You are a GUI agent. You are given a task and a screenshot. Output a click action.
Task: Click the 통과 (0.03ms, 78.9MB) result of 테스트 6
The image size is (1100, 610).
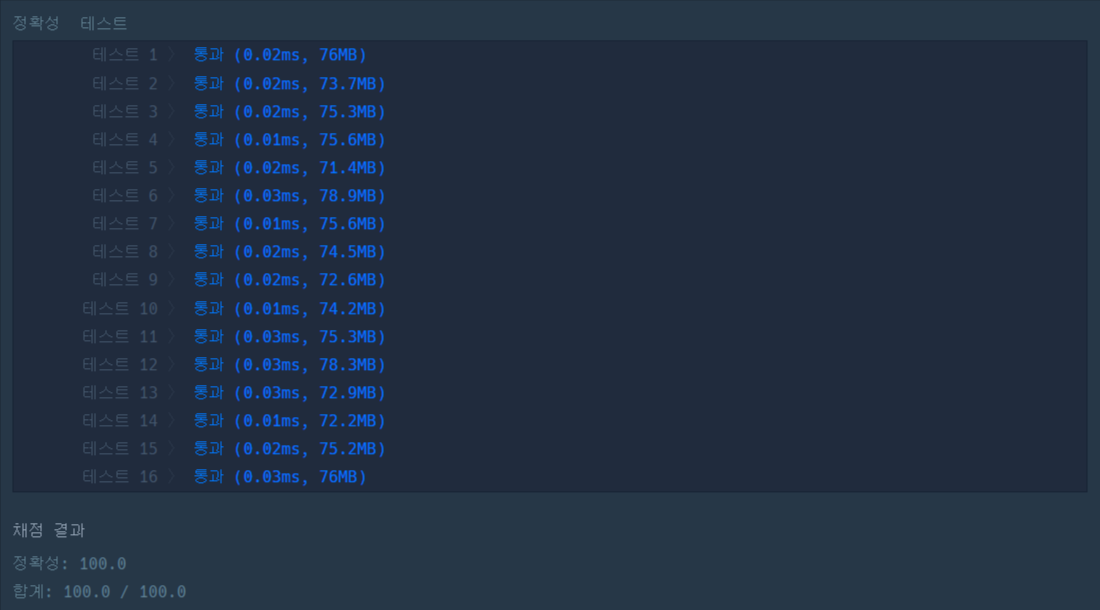point(289,196)
